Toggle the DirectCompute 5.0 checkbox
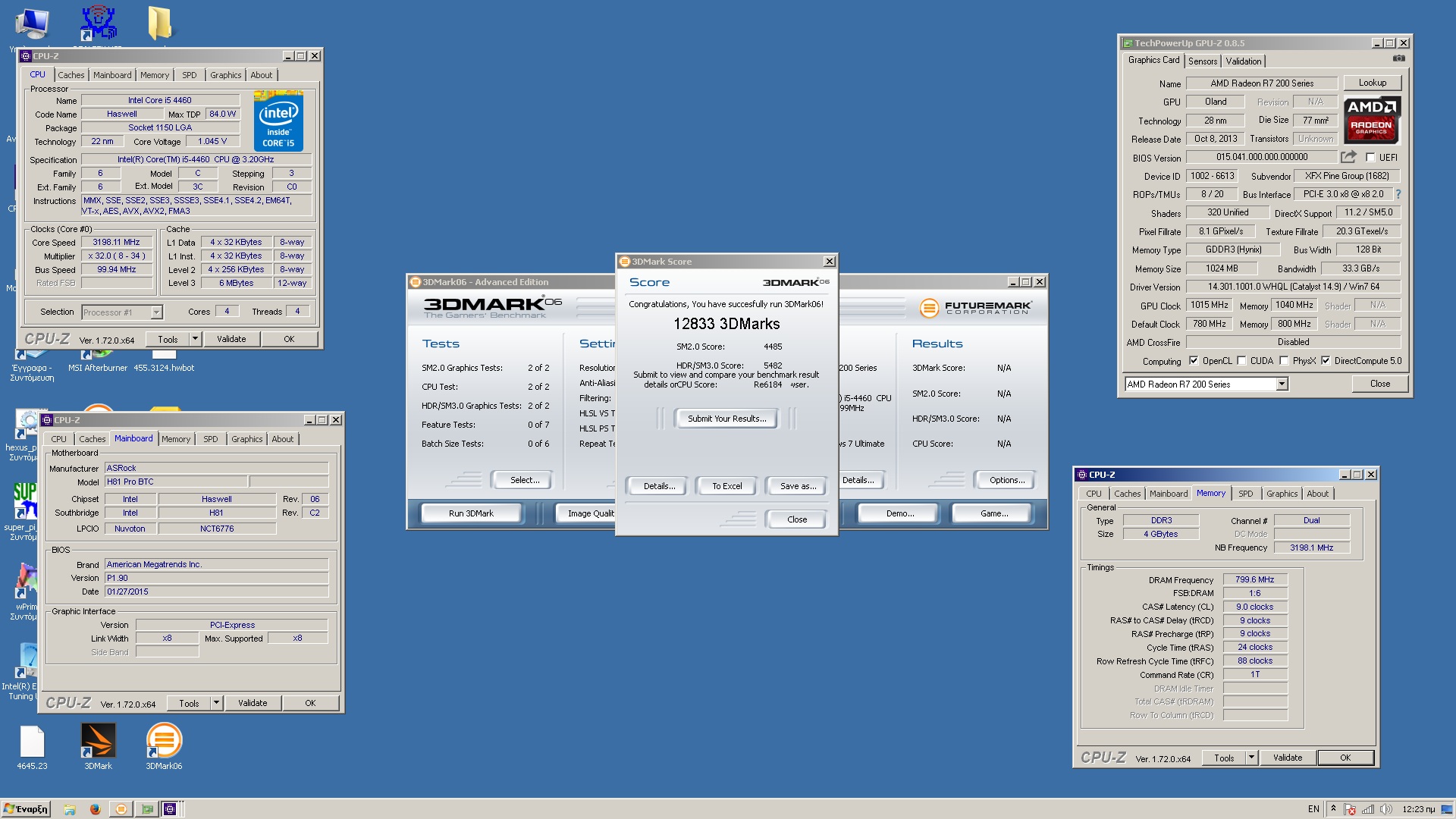1456x819 pixels. coord(1326,361)
